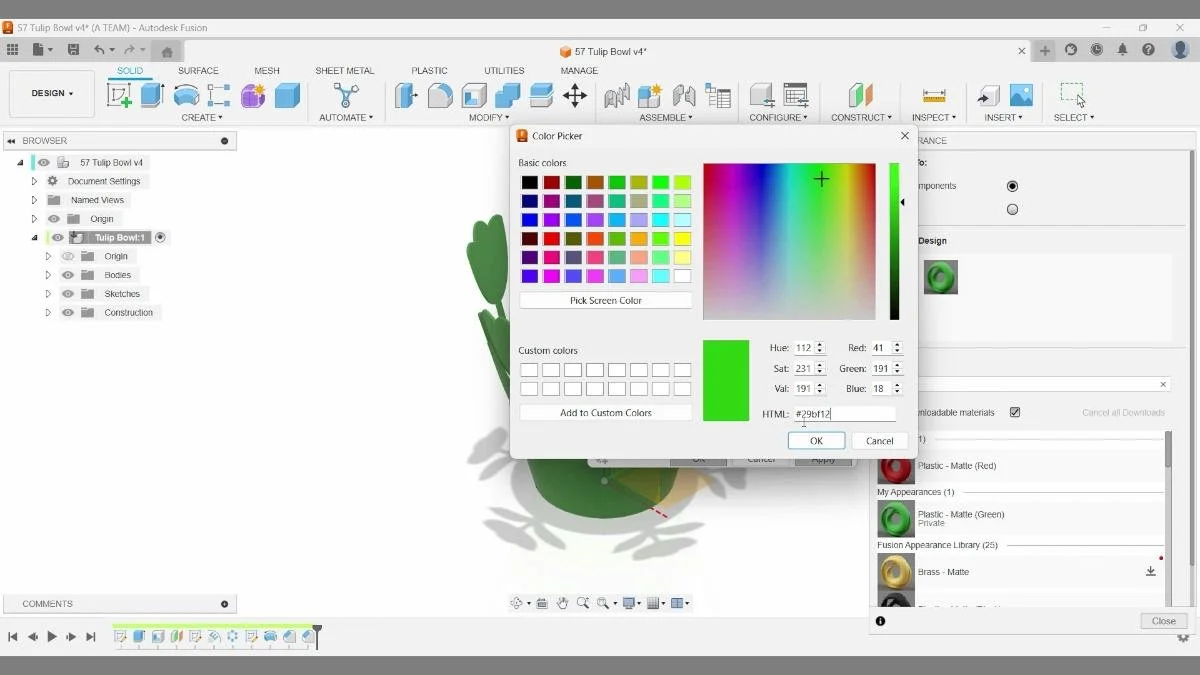Click OK in the Color Picker dialog

816,440
